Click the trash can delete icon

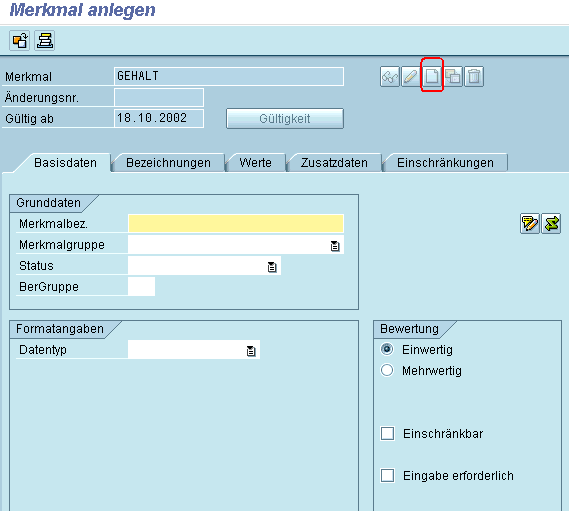point(474,77)
